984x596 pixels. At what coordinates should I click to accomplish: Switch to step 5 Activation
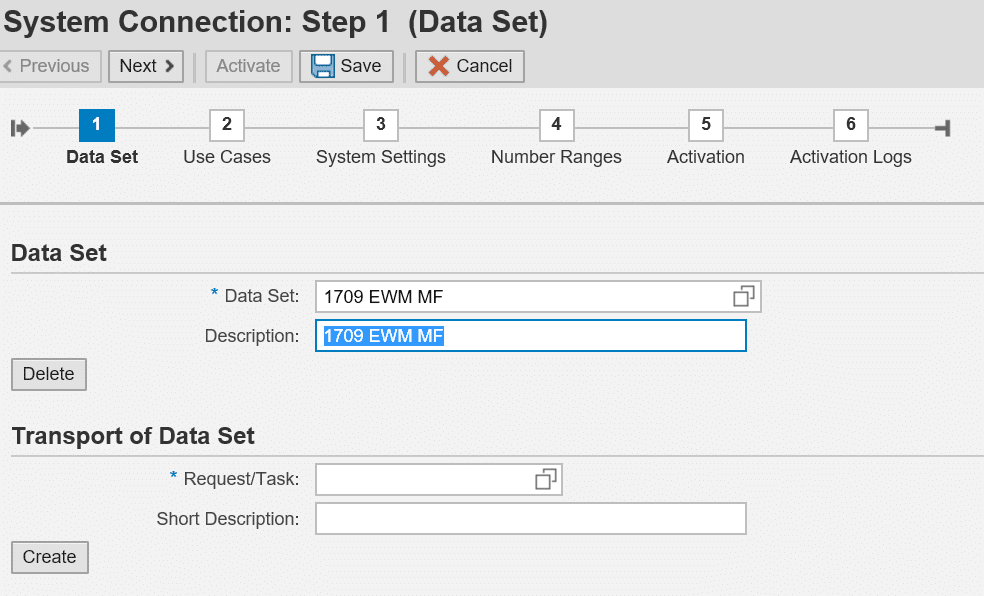(706, 125)
